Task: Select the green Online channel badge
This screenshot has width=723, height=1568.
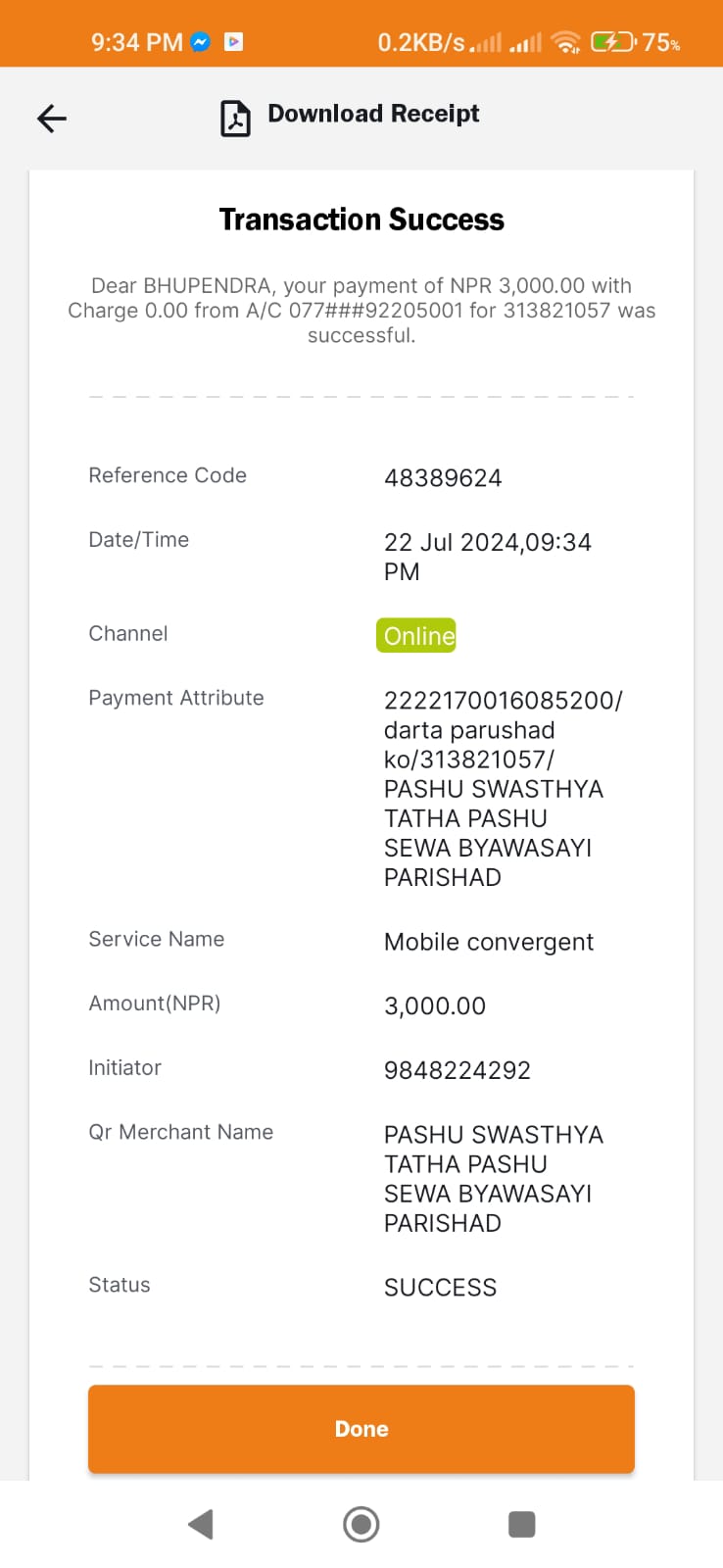Action: [416, 635]
